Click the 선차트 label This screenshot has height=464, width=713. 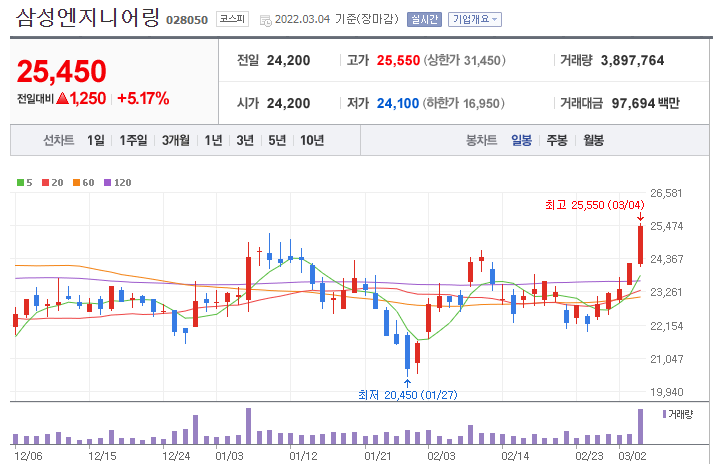[x=59, y=140]
